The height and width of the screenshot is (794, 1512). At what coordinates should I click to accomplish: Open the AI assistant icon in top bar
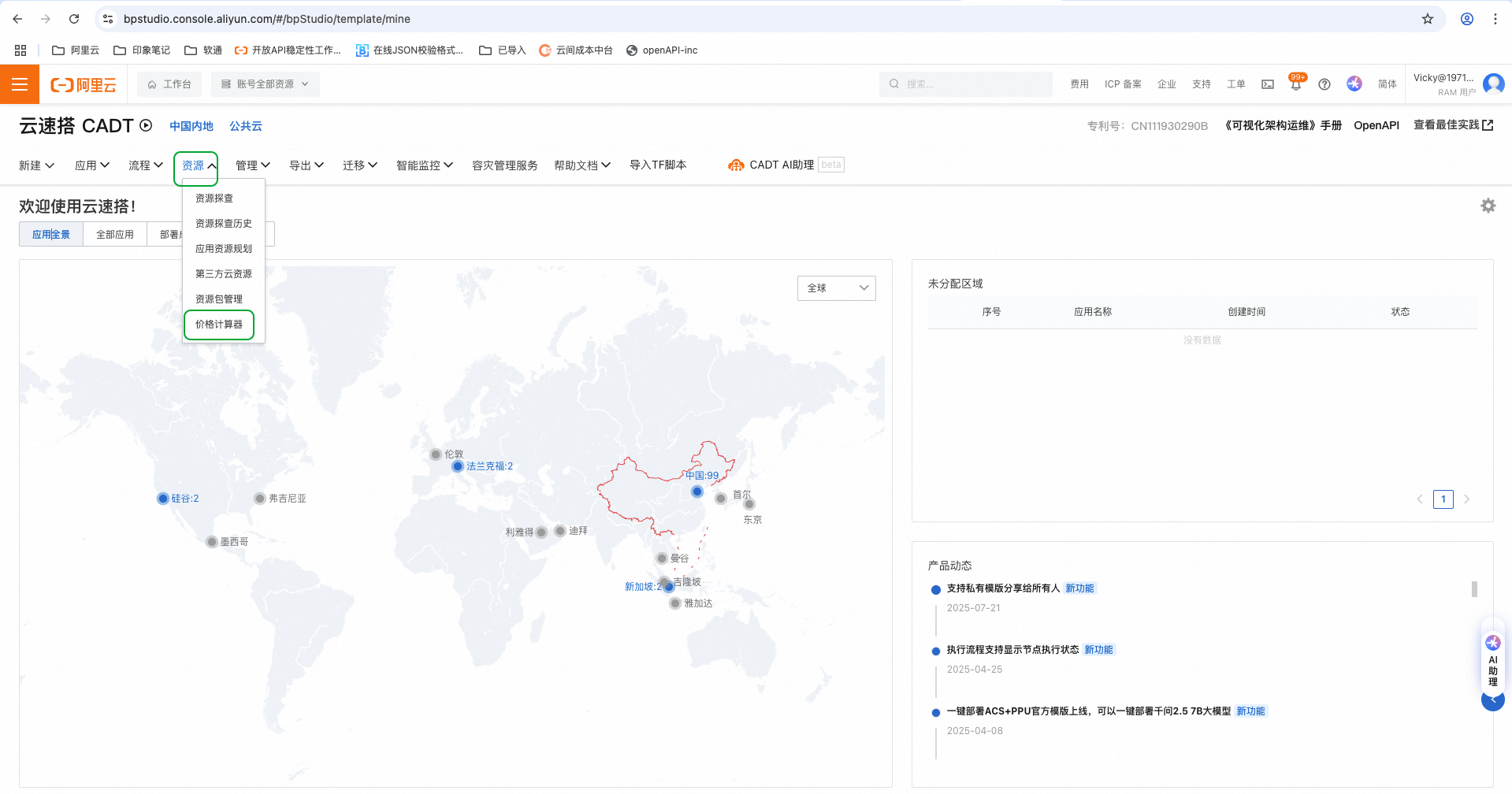[1354, 83]
